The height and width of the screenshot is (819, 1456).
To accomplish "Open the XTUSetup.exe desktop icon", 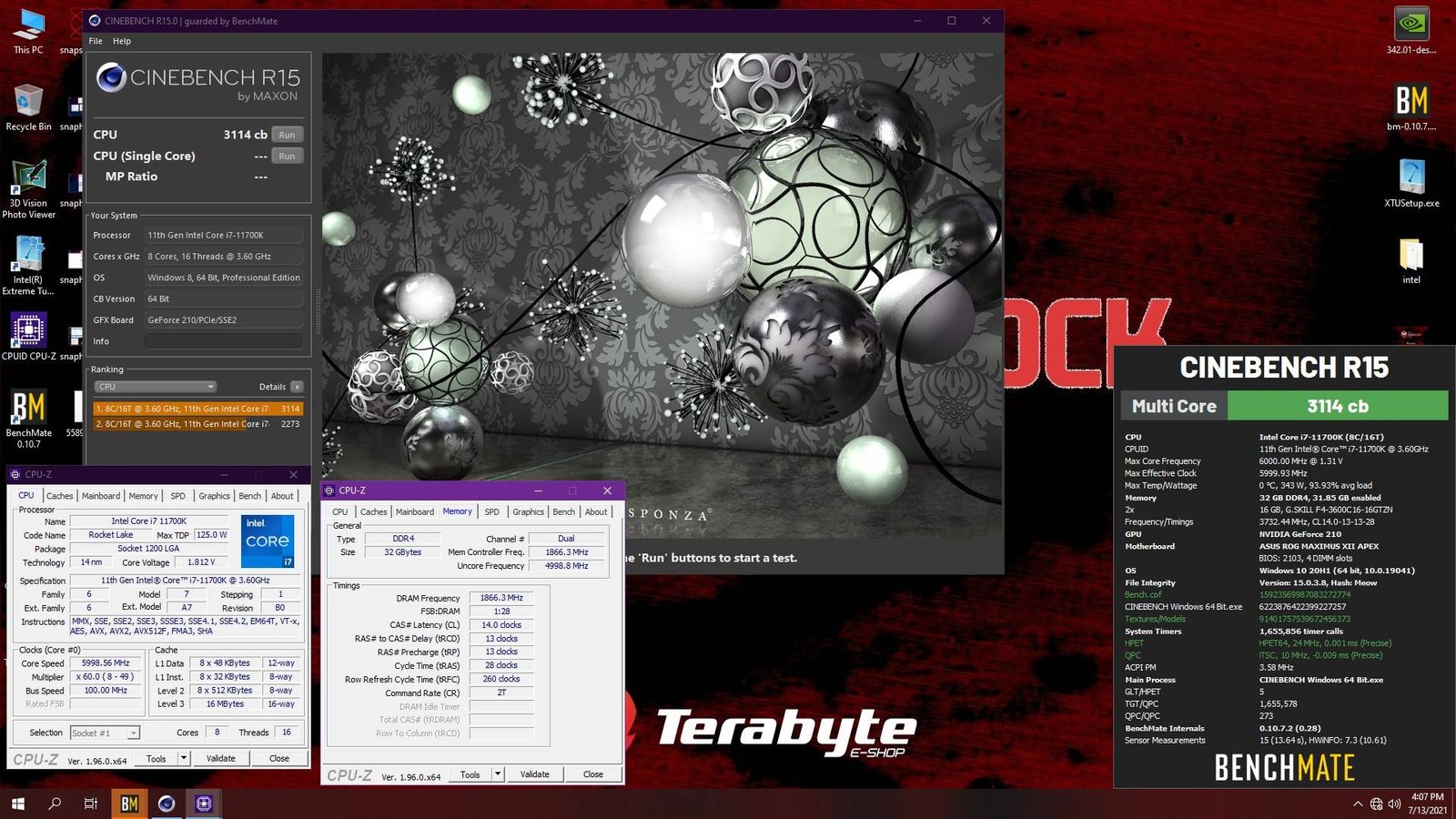I will pos(1411,177).
